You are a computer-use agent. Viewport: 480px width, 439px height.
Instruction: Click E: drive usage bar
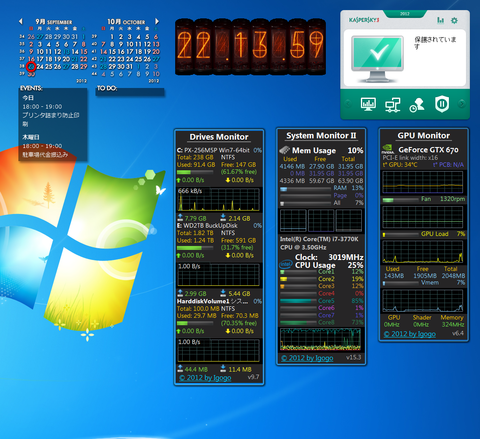point(195,248)
